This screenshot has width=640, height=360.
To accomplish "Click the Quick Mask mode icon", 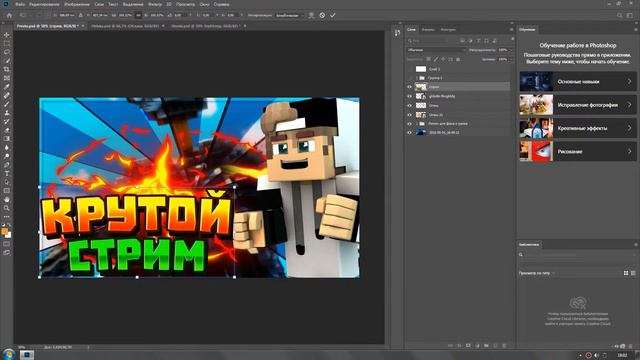I will 7,244.
